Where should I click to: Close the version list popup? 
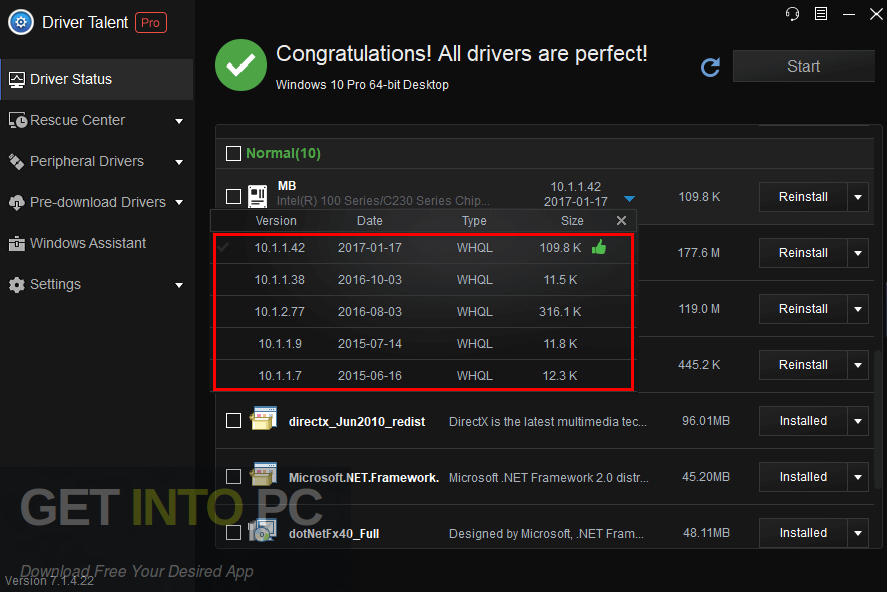[621, 221]
